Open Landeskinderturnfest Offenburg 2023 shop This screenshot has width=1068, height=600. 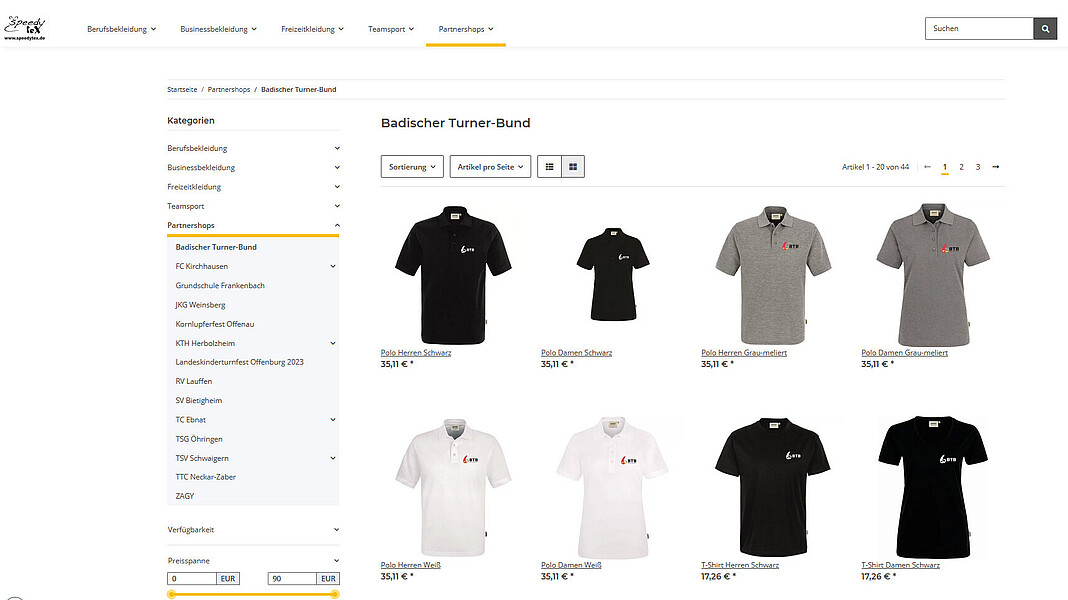(x=239, y=362)
